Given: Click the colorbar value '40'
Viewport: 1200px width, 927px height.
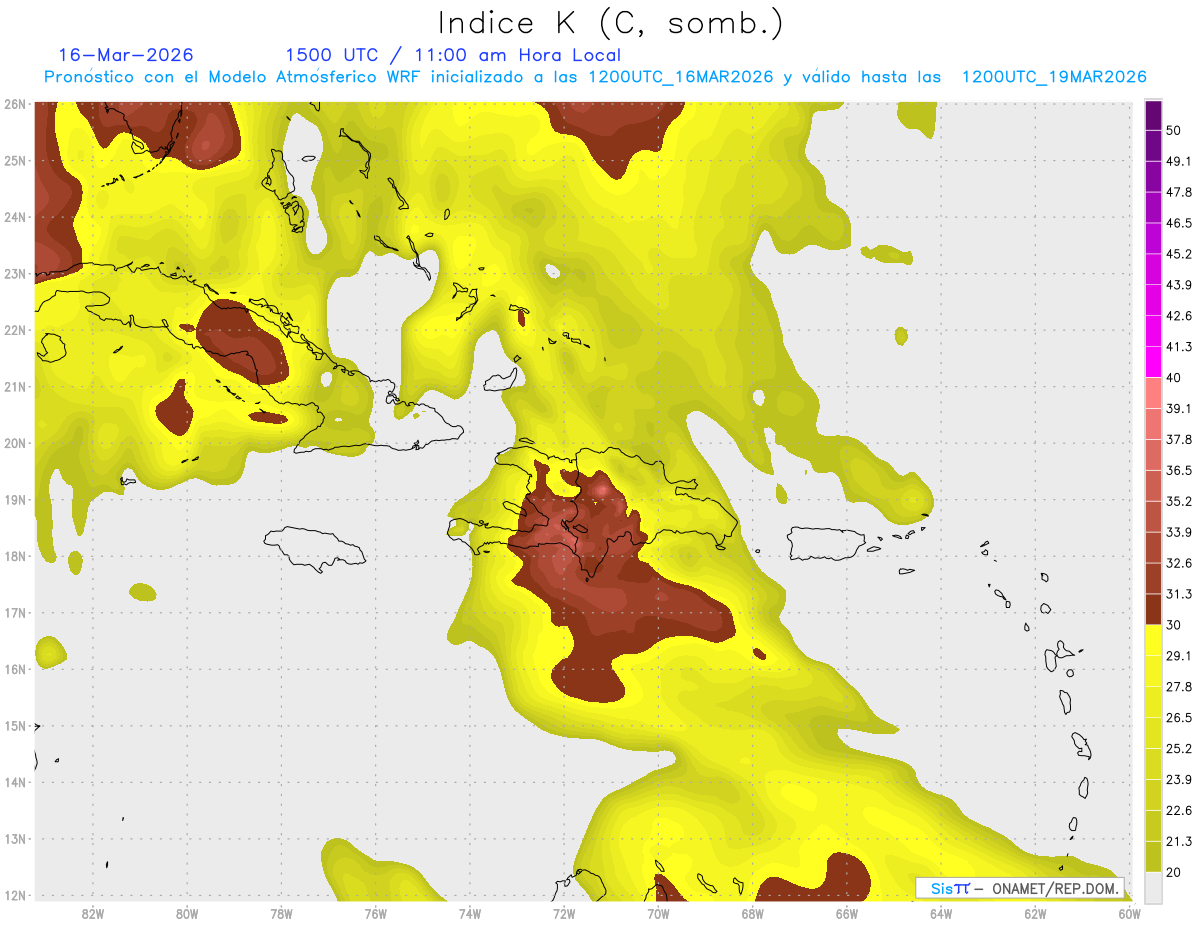Looking at the screenshot, I should (x=1175, y=378).
